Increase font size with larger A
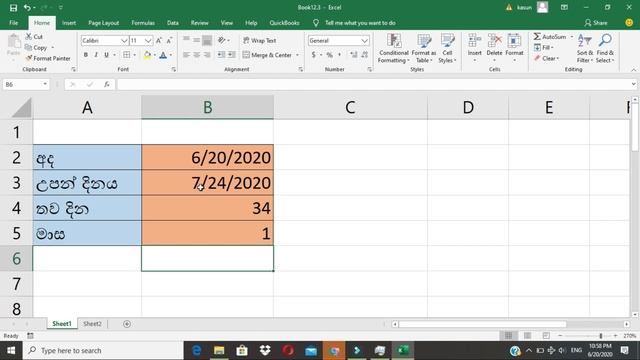This screenshot has width=640, height=360. pyautogui.click(x=159, y=40)
